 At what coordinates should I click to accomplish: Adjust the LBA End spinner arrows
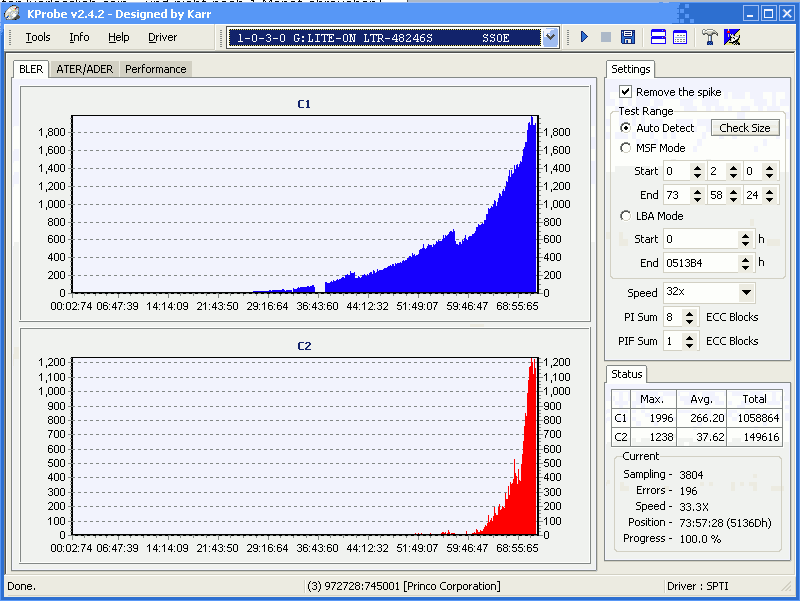coord(745,263)
